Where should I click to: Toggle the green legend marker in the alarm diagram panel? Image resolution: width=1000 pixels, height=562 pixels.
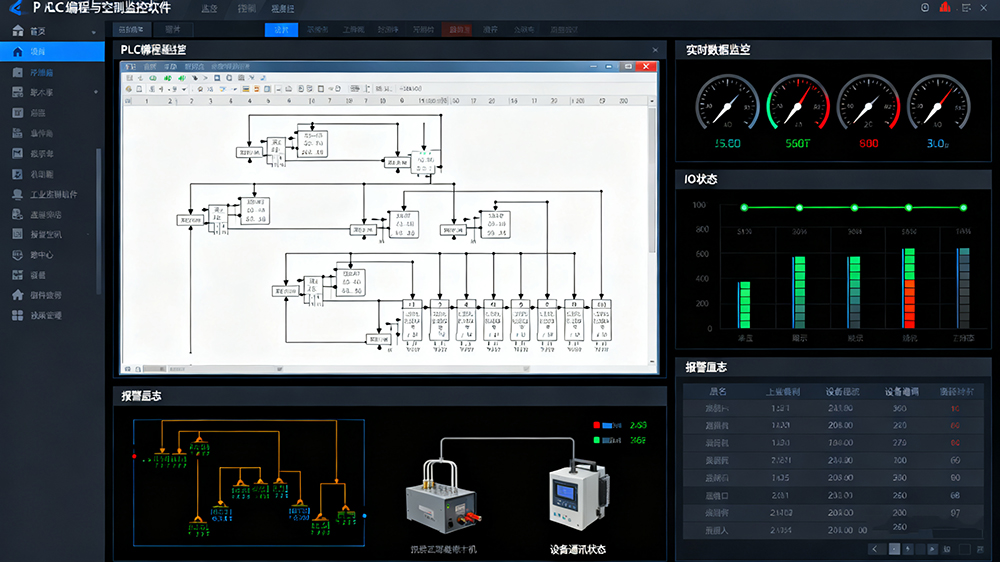[596, 439]
